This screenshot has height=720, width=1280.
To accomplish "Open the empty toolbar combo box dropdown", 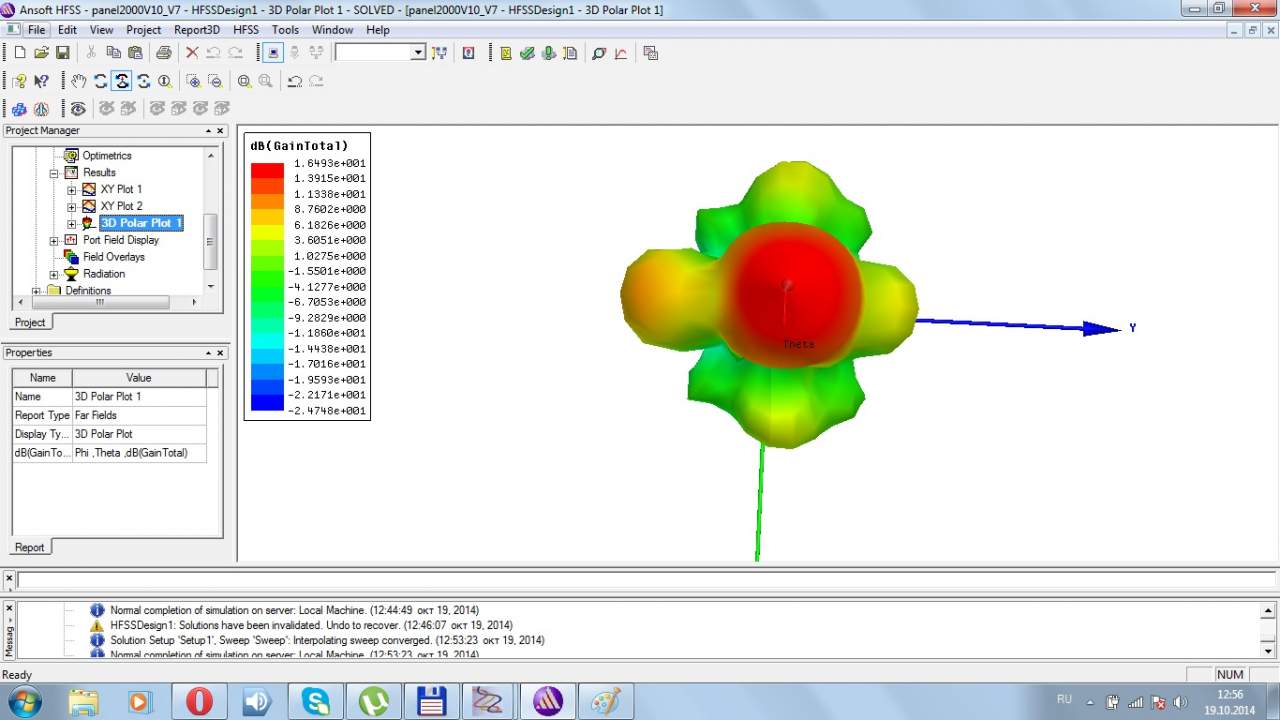I will 418,53.
